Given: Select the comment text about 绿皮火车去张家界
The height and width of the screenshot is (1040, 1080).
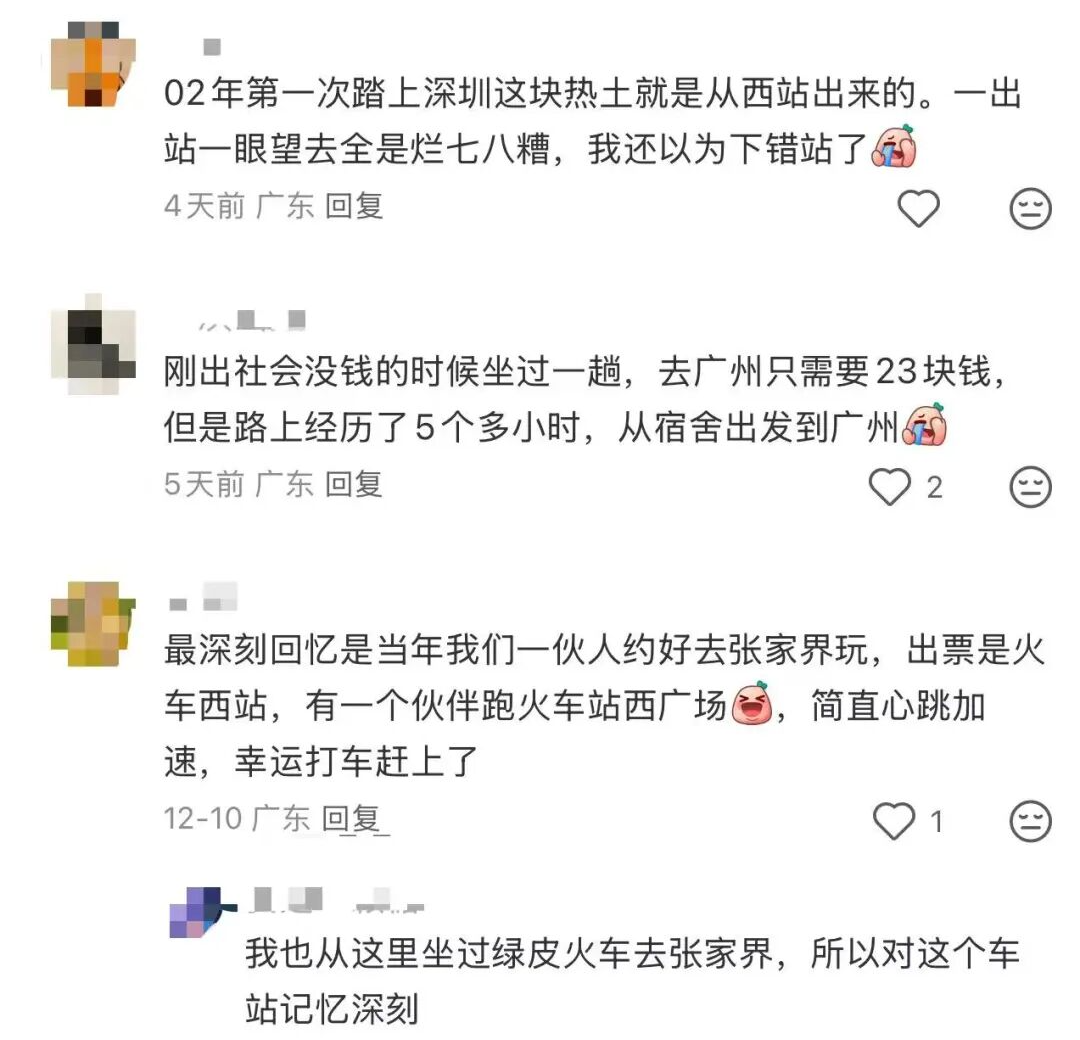Looking at the screenshot, I should [x=632, y=981].
